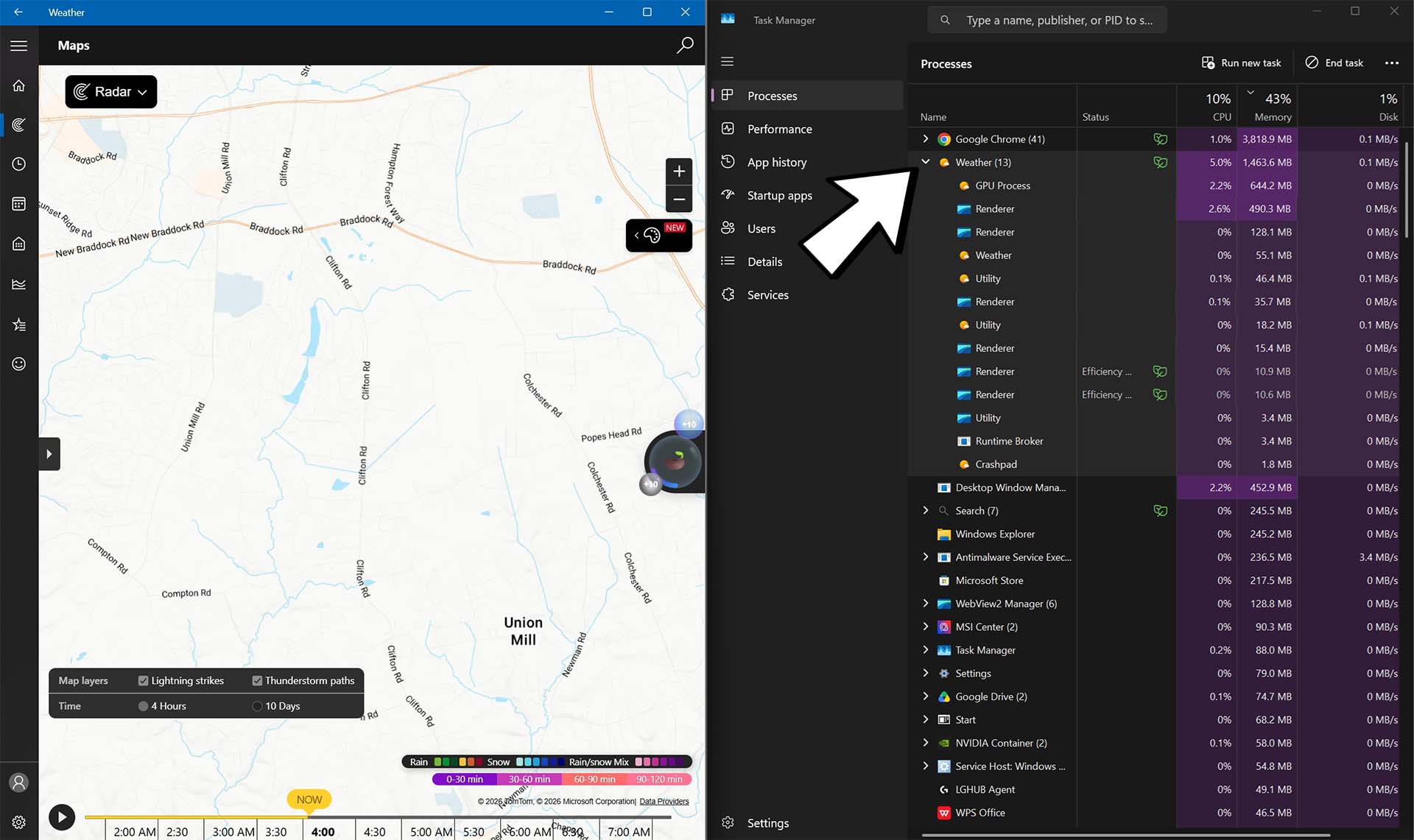Image resolution: width=1414 pixels, height=840 pixels.
Task: Open the Users page in Task Manager
Action: [x=807, y=228]
